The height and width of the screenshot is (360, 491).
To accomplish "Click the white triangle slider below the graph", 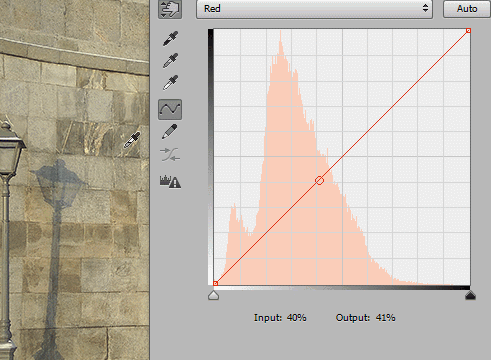I will click(x=213, y=295).
